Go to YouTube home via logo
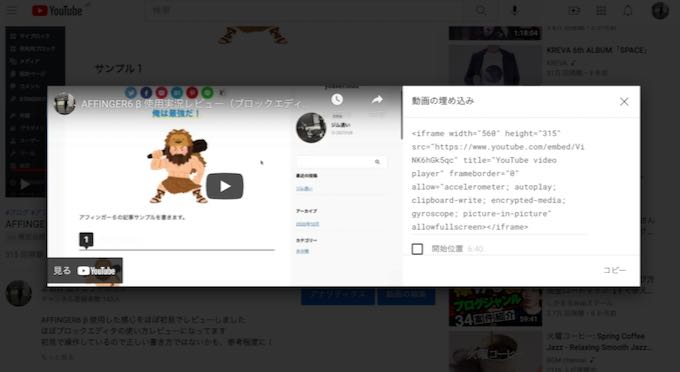The width and height of the screenshot is (680, 372). (x=57, y=10)
